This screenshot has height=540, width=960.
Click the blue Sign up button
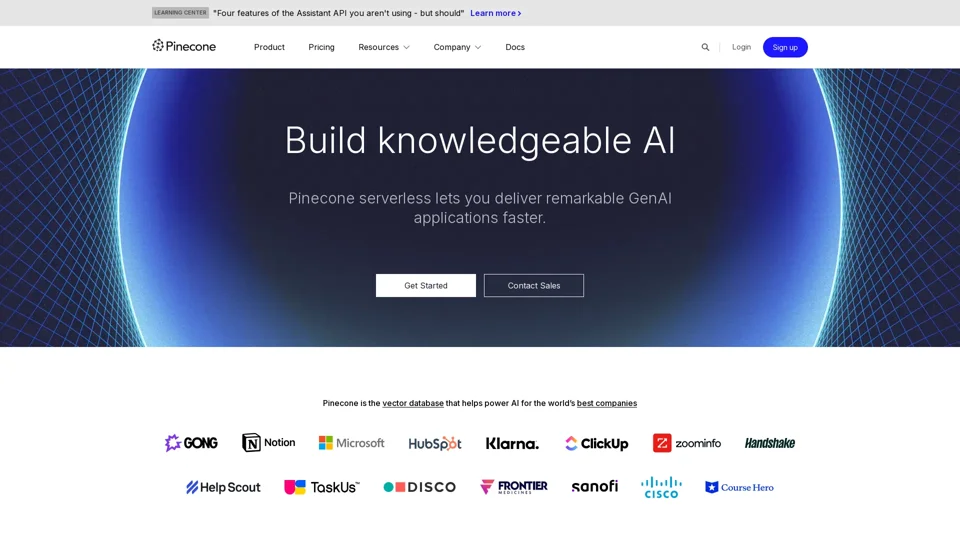(x=785, y=47)
